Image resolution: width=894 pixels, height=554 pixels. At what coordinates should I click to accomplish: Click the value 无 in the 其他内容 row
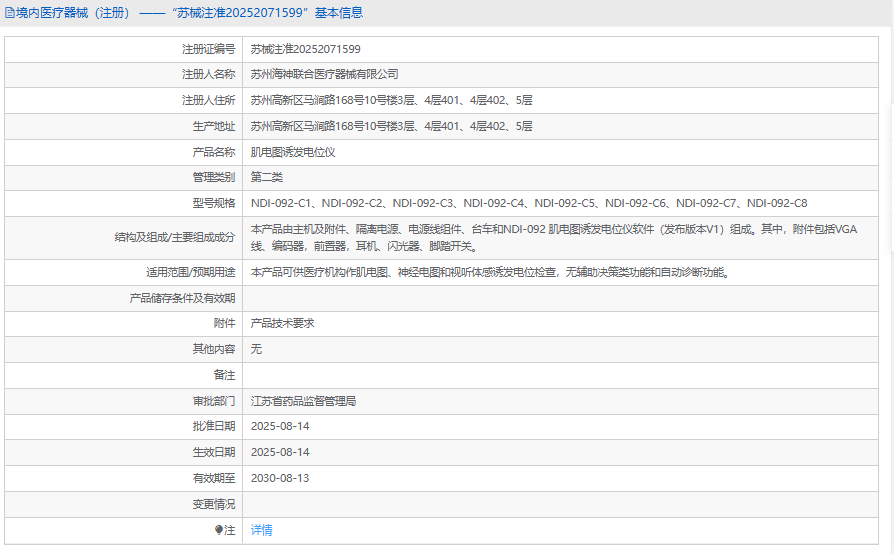coord(256,349)
